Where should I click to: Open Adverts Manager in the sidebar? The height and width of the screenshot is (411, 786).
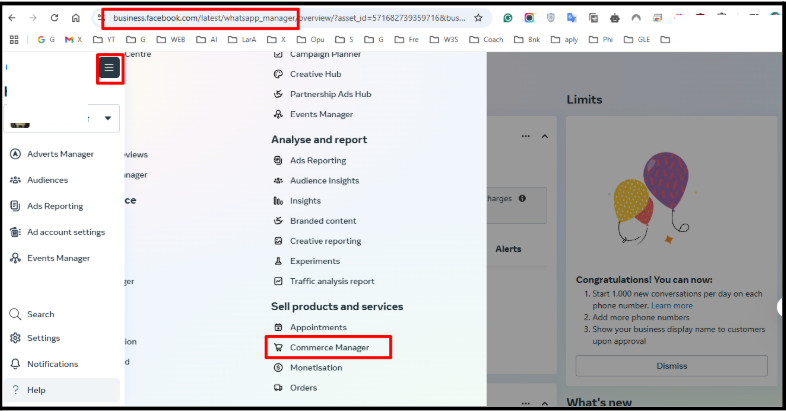pyautogui.click(x=60, y=154)
